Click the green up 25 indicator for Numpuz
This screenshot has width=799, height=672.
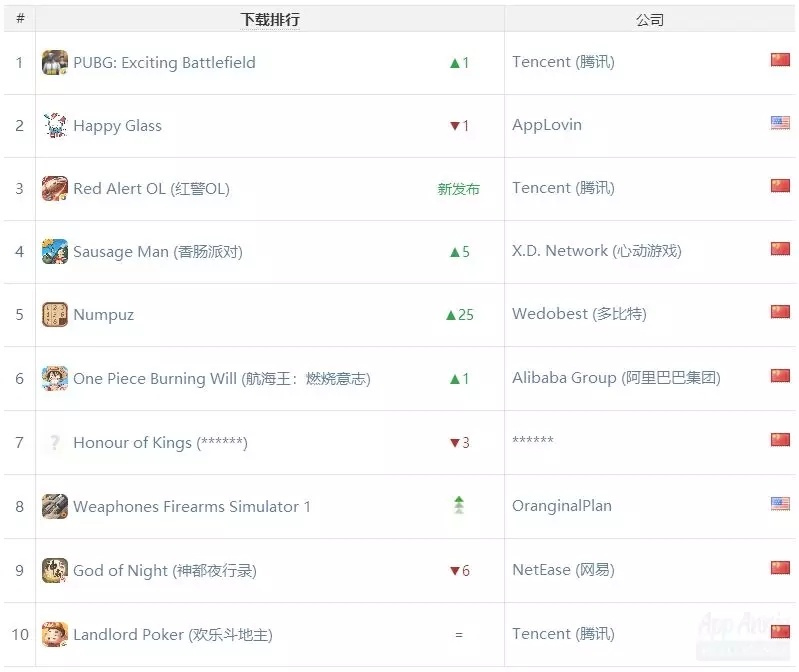point(460,315)
